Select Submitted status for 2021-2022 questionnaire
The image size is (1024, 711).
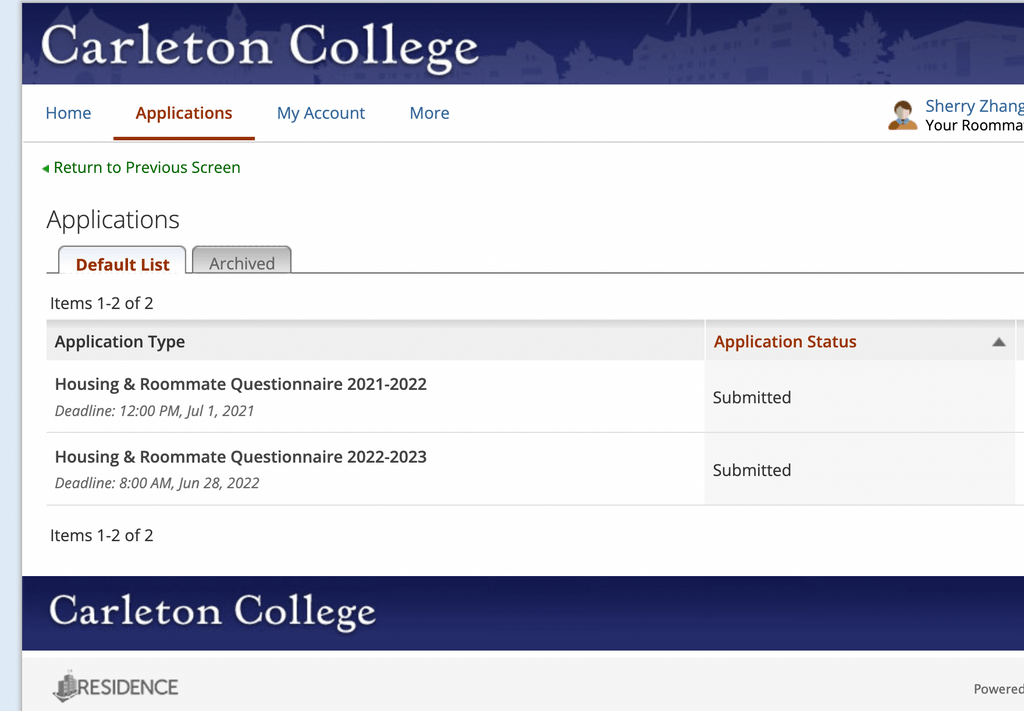(752, 397)
